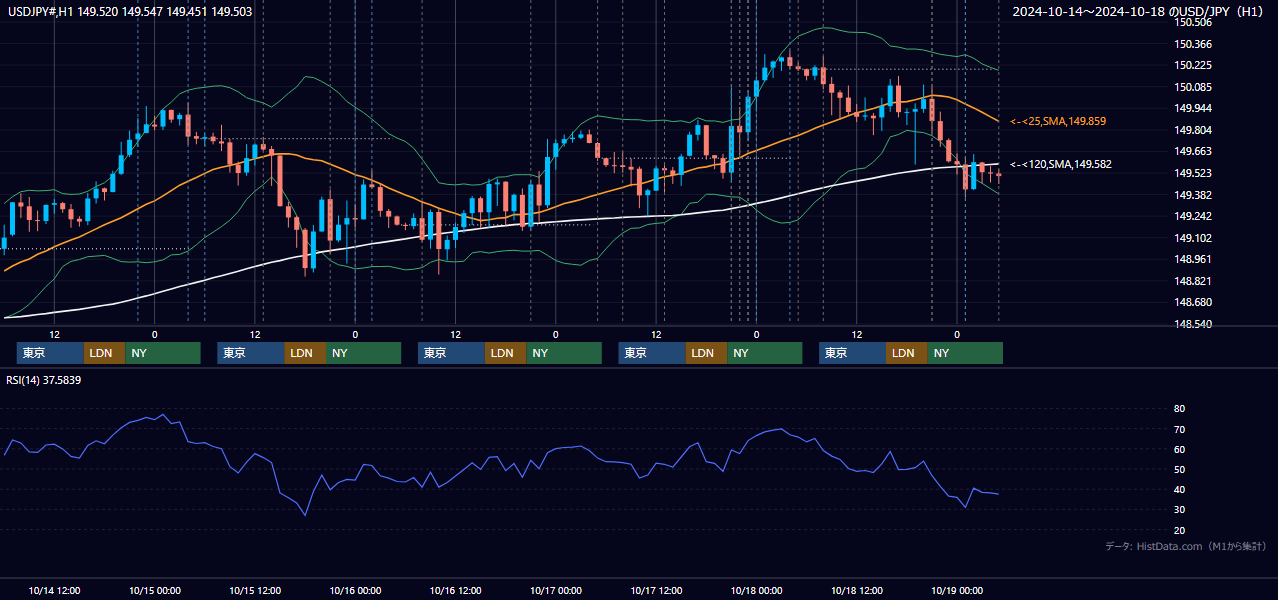This screenshot has height=600, width=1278.
Task: Select the 10/19 00:00 time axis label
Action: 957,590
